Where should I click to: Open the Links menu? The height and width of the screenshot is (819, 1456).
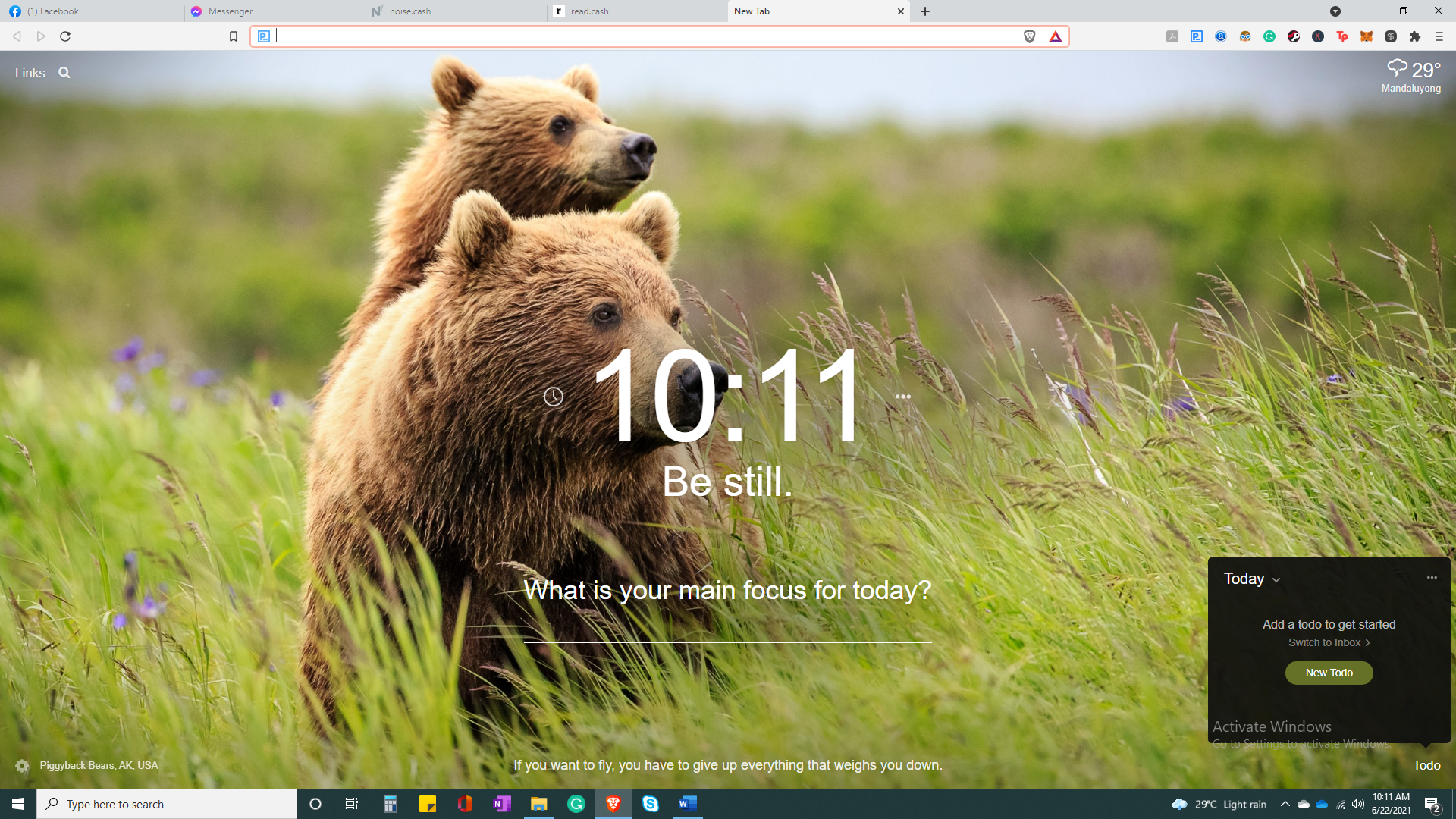click(30, 73)
